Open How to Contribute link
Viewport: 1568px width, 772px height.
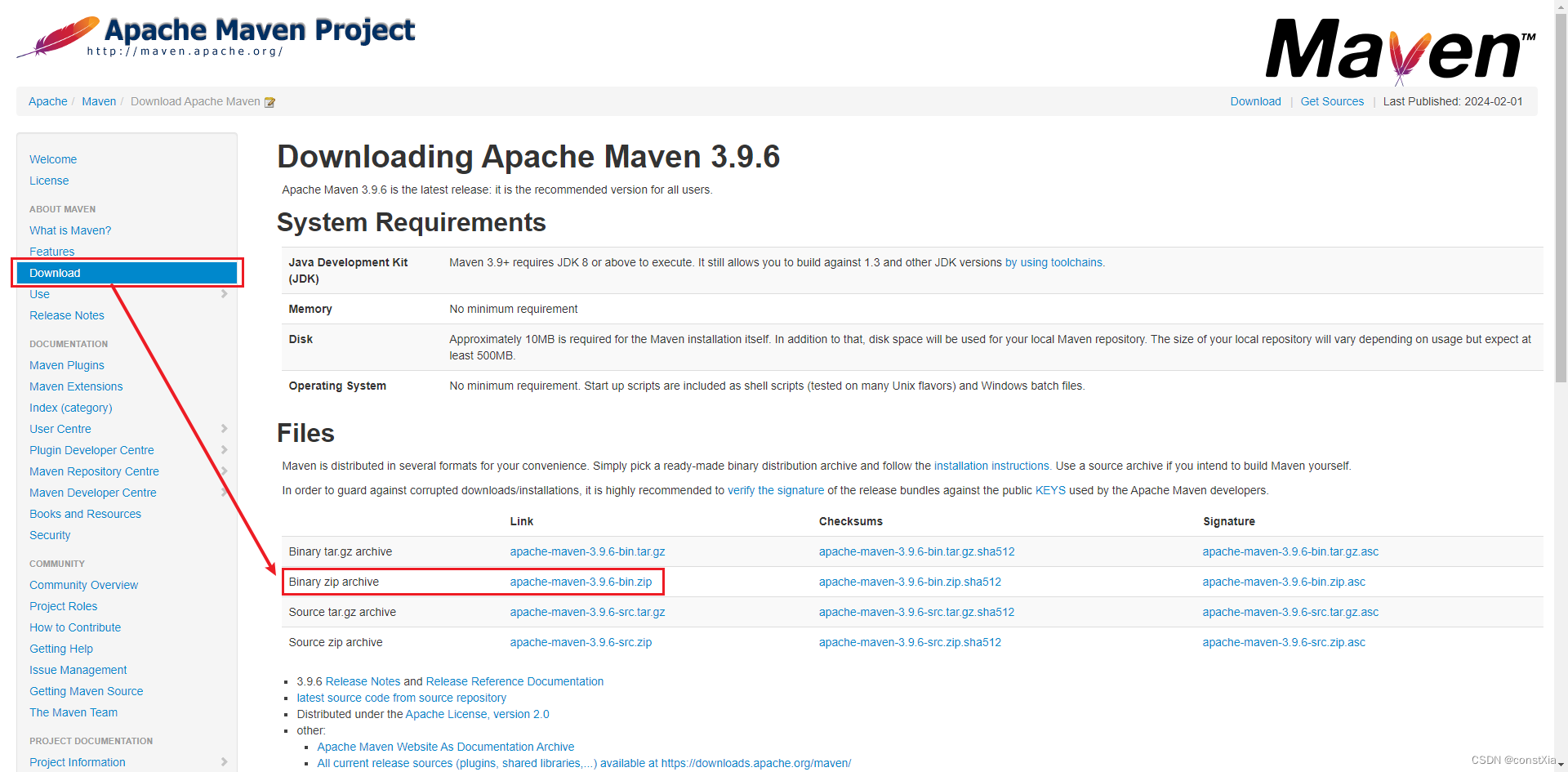click(x=75, y=627)
